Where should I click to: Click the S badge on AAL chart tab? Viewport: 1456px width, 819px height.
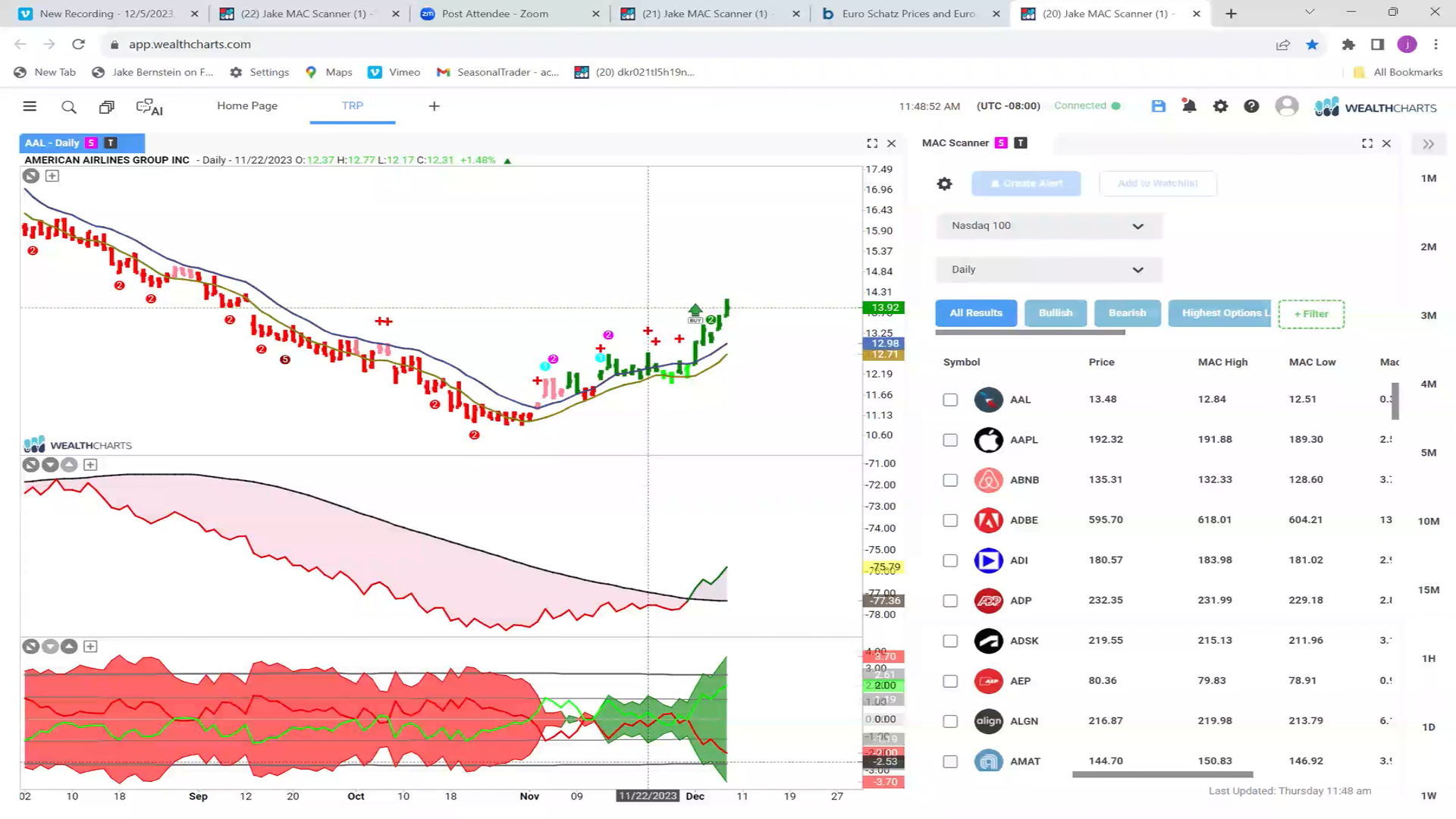91,143
